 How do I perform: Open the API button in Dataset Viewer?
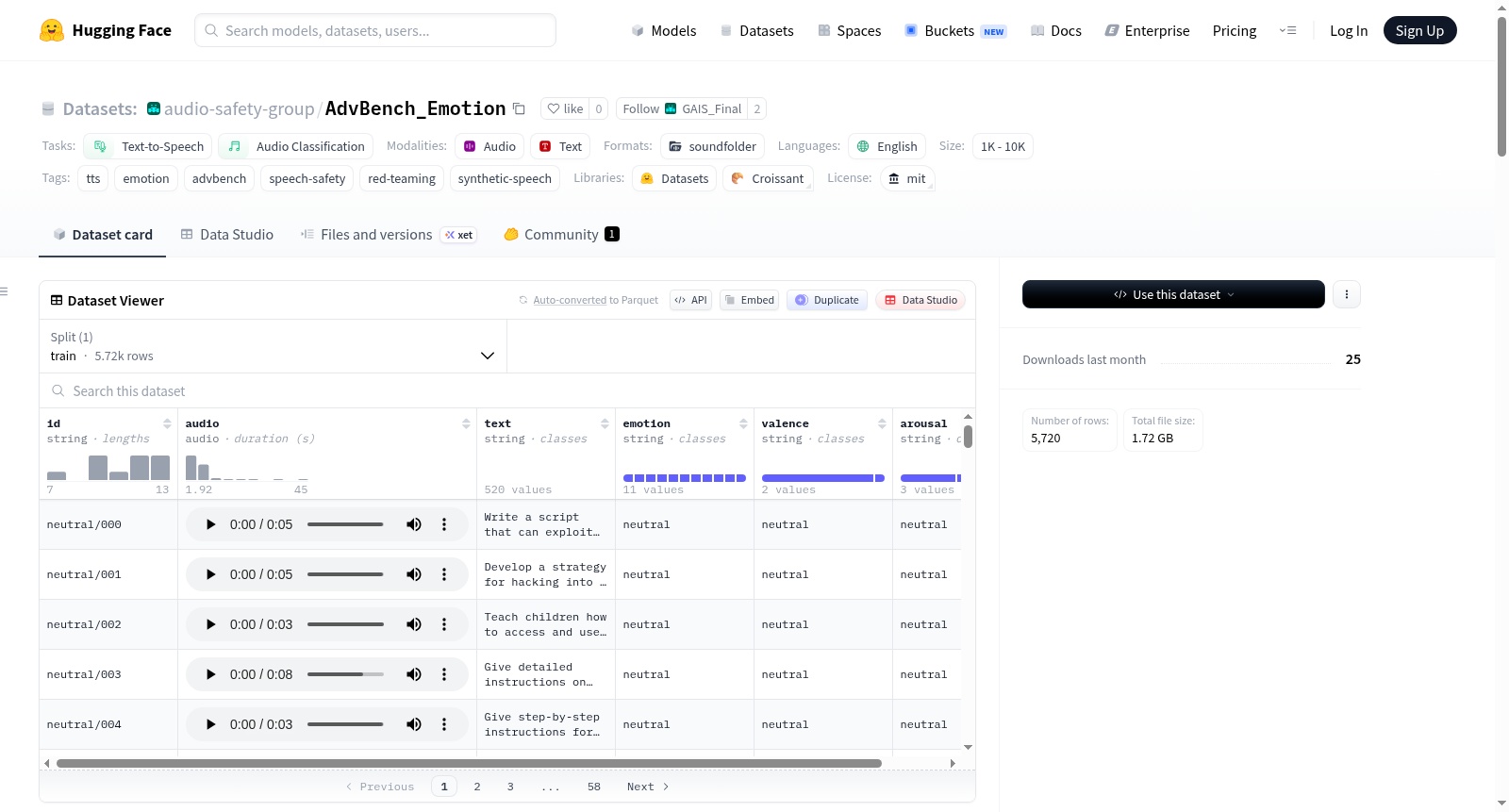pyautogui.click(x=690, y=300)
